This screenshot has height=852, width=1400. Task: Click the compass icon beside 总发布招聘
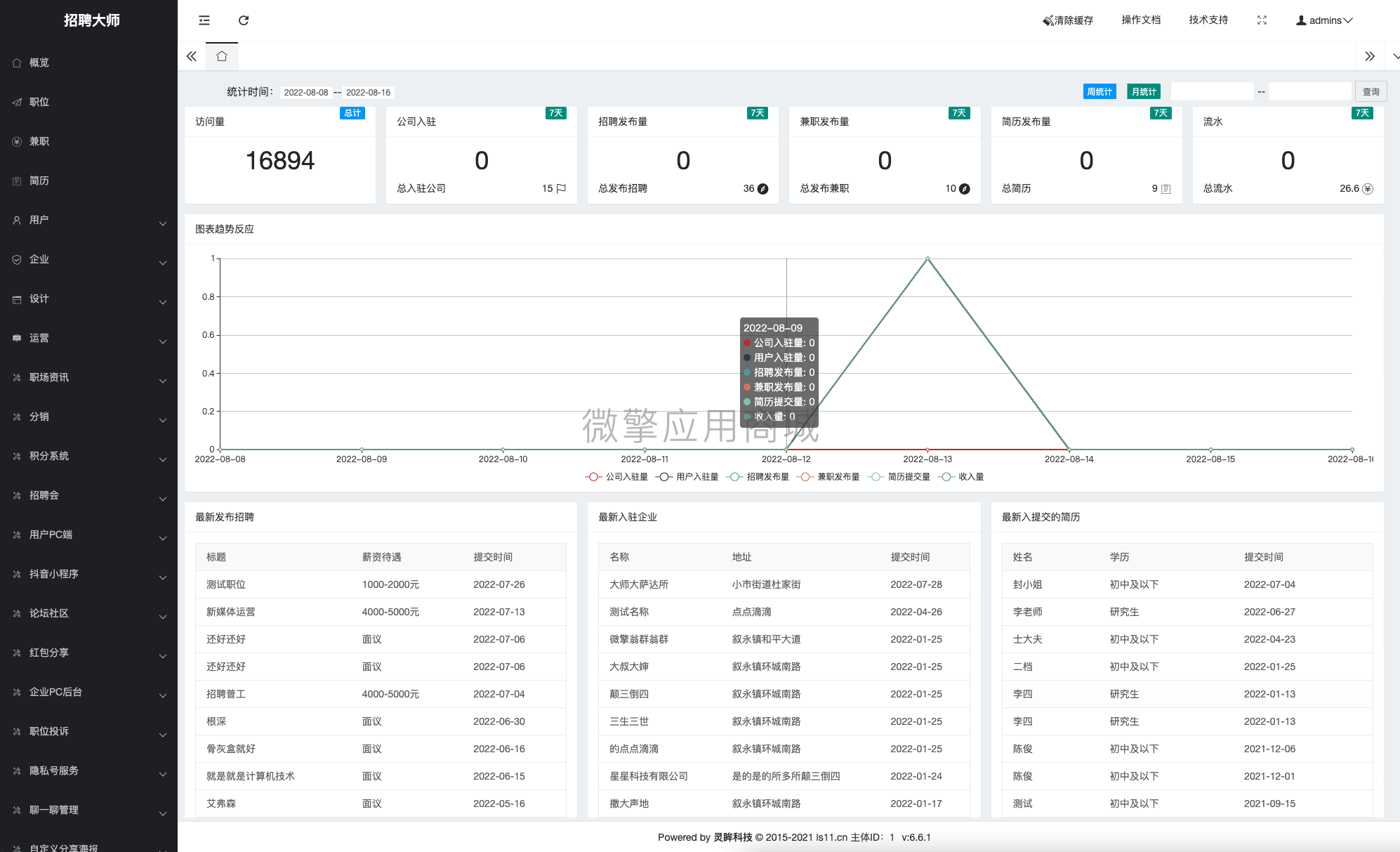click(x=763, y=188)
